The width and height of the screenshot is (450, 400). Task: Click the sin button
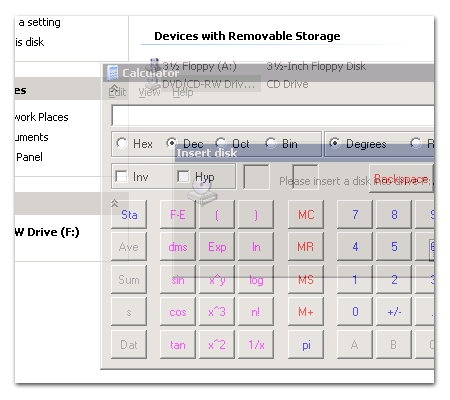tap(178, 279)
